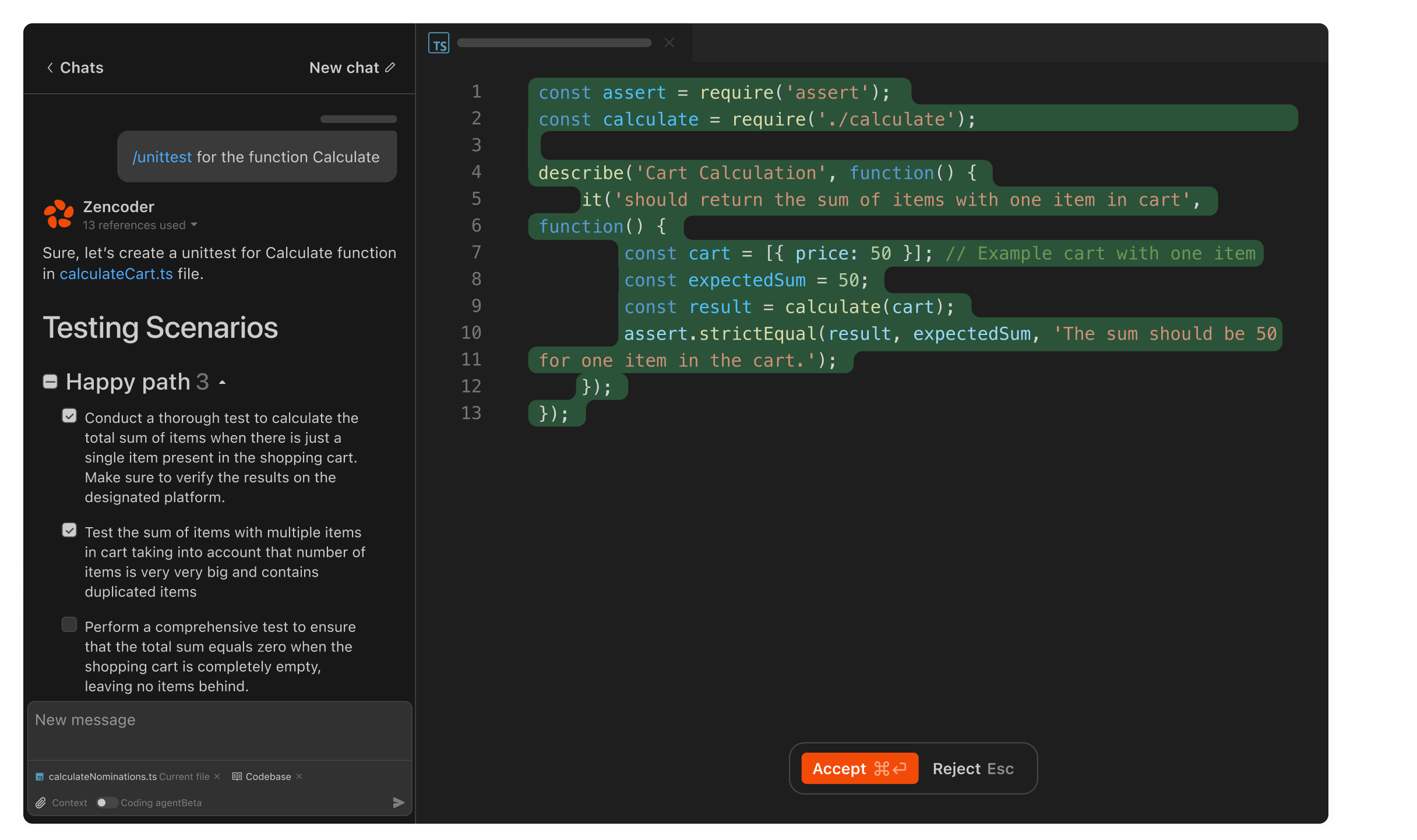This screenshot has width=1417, height=840.
Task: Collapse the Happy path section arrow
Action: pyautogui.click(x=223, y=383)
